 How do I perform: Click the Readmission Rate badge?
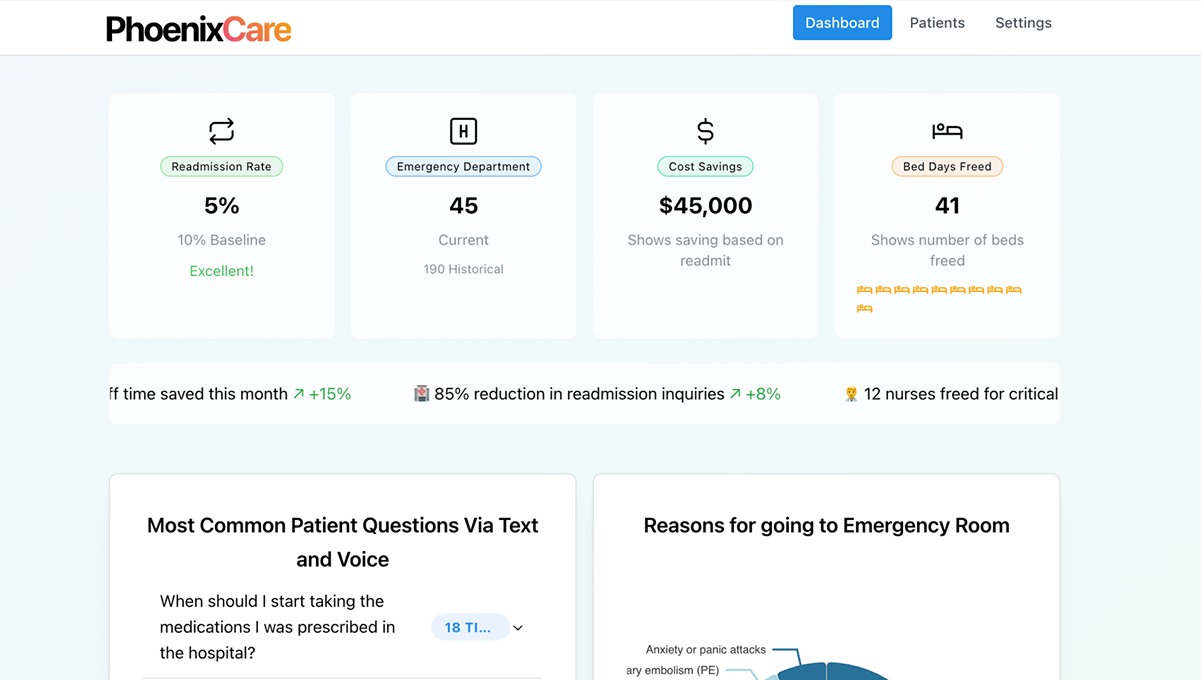tap(221, 167)
